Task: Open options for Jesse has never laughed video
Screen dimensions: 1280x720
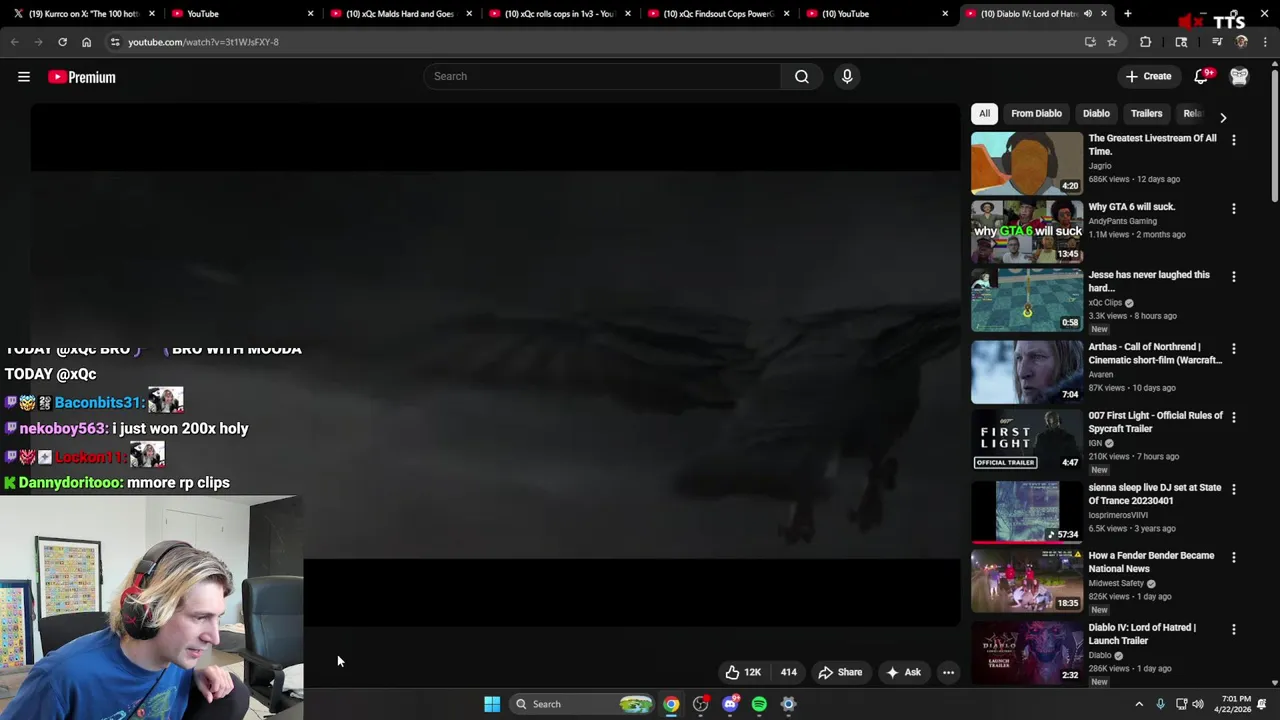Action: [x=1233, y=277]
